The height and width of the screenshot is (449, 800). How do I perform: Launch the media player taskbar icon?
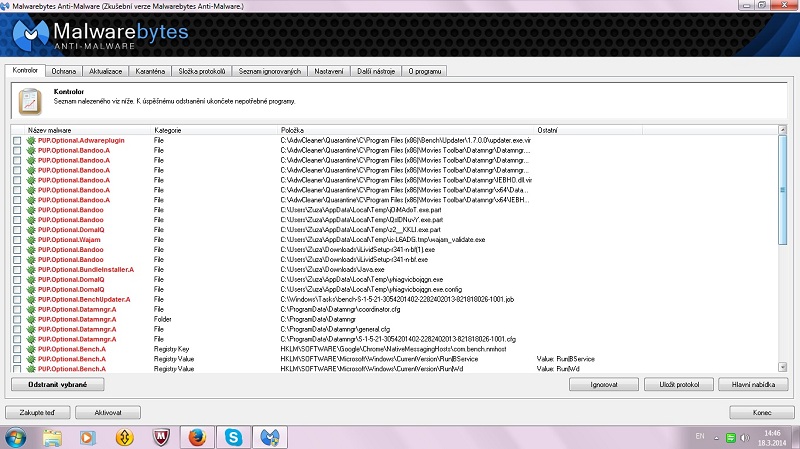(88, 436)
